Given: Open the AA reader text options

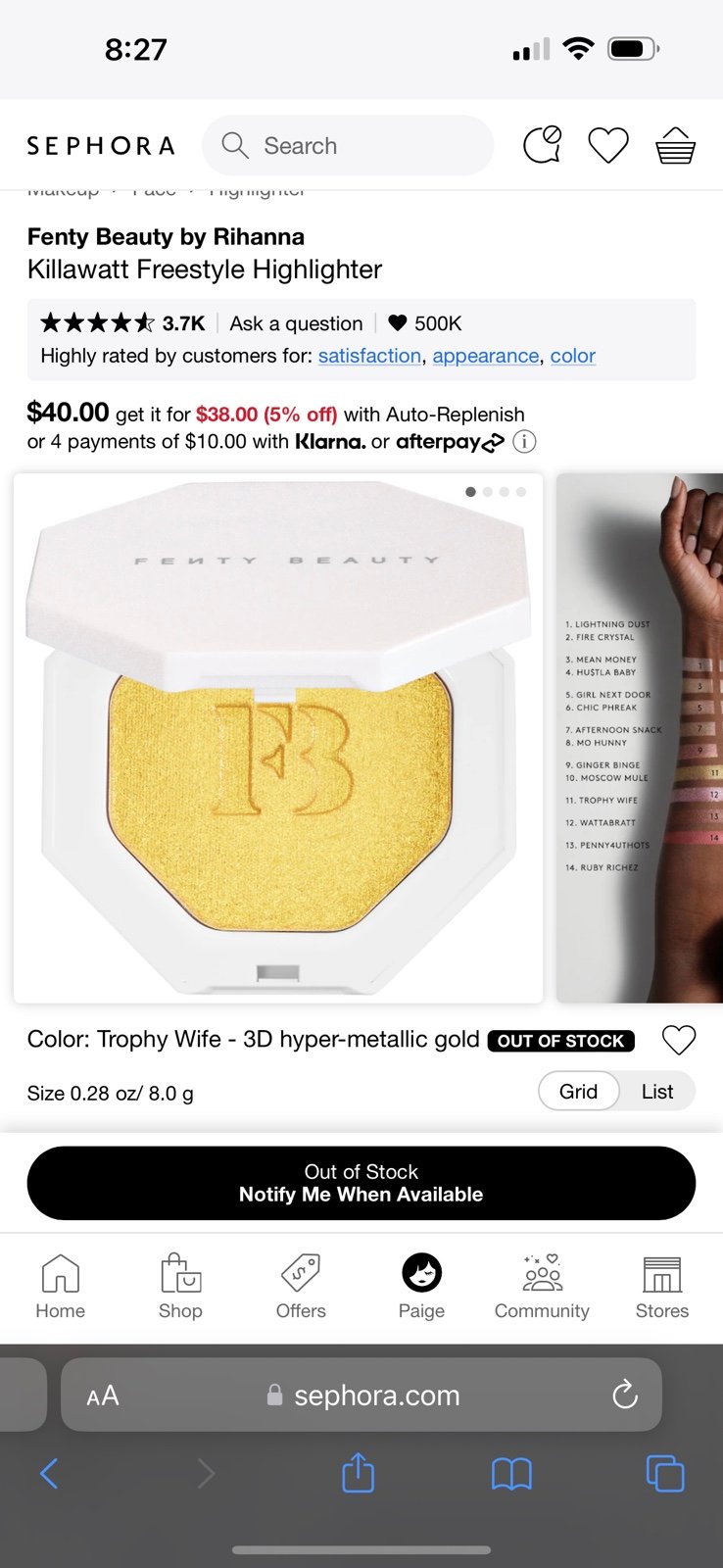Looking at the screenshot, I should click(x=103, y=1396).
